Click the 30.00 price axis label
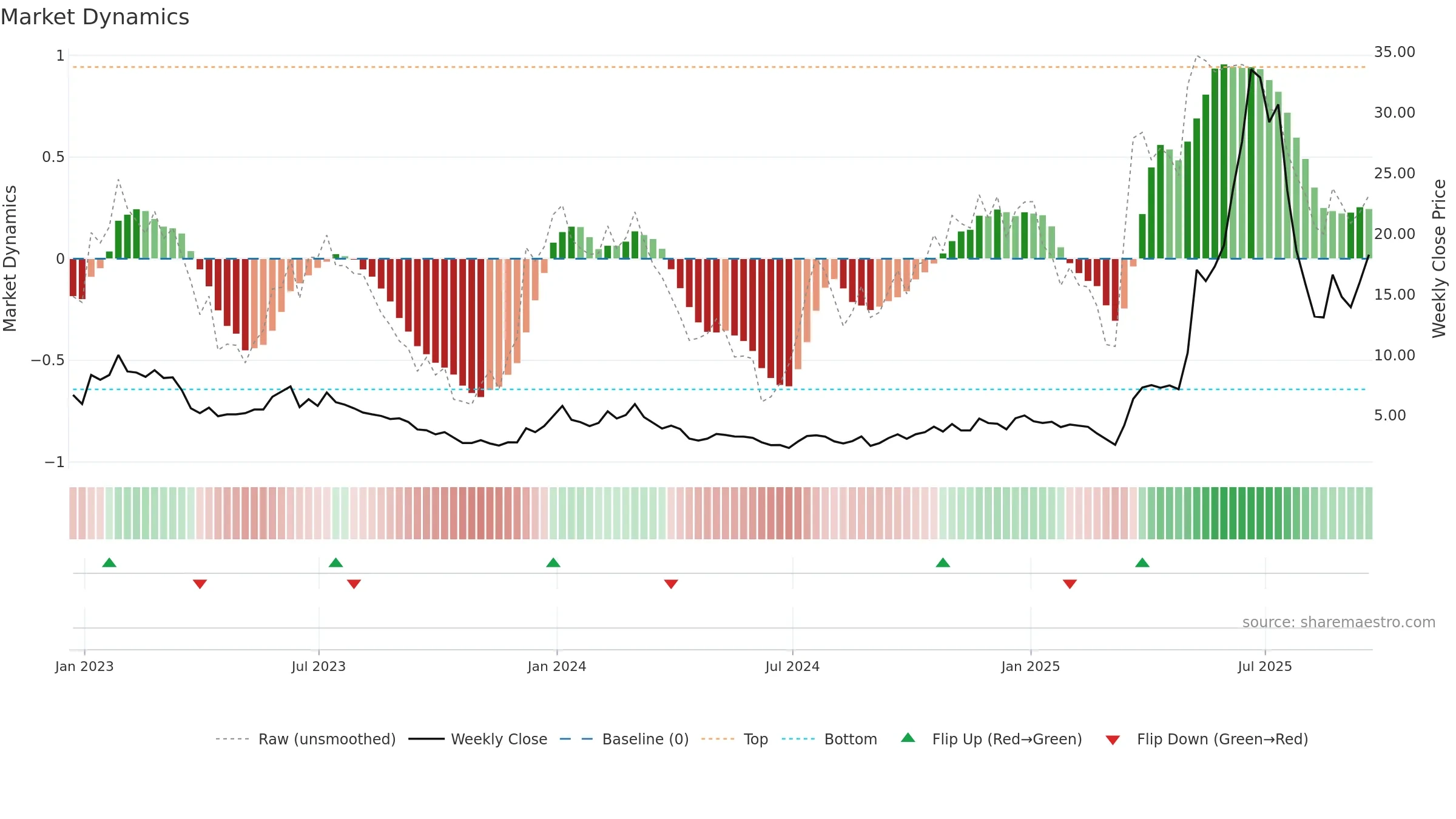The image size is (1456, 819). click(1395, 113)
